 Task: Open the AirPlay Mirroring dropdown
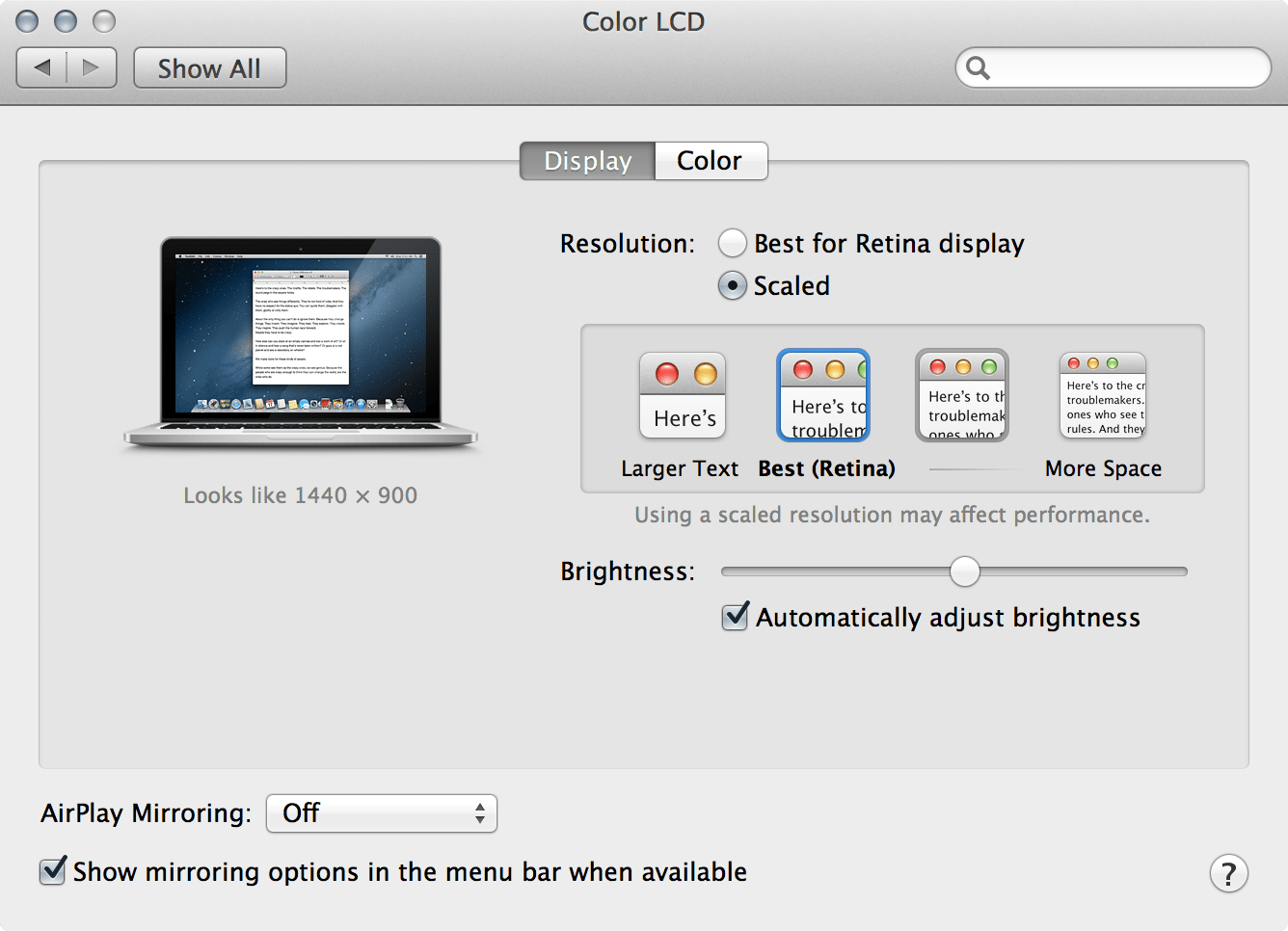[382, 813]
